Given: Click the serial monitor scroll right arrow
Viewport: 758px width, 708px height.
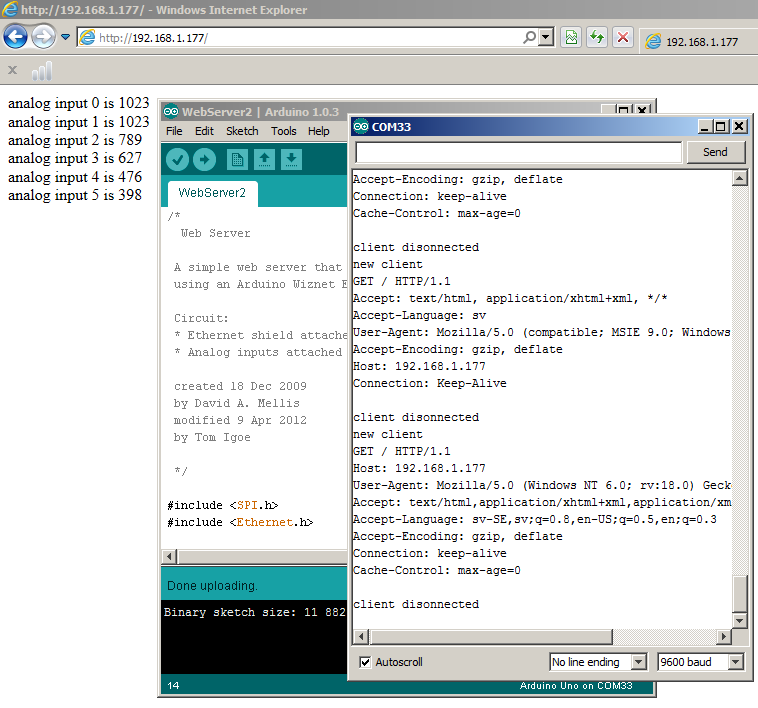Looking at the screenshot, I should (x=724, y=636).
